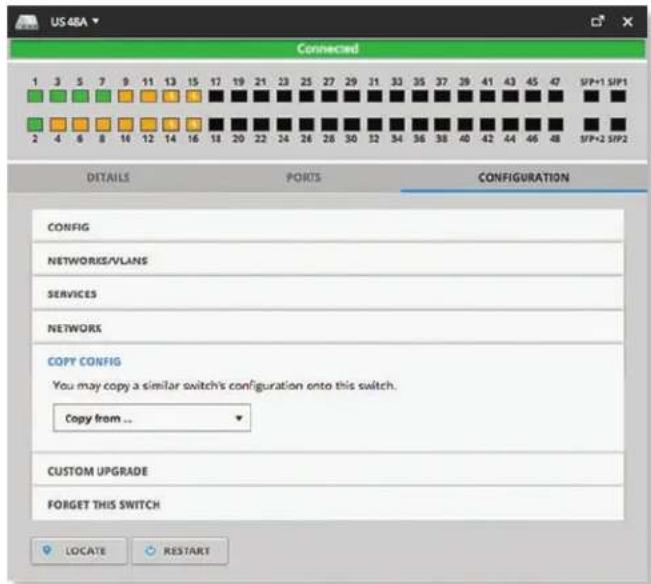Select the SFP1 port

[x=618, y=96]
